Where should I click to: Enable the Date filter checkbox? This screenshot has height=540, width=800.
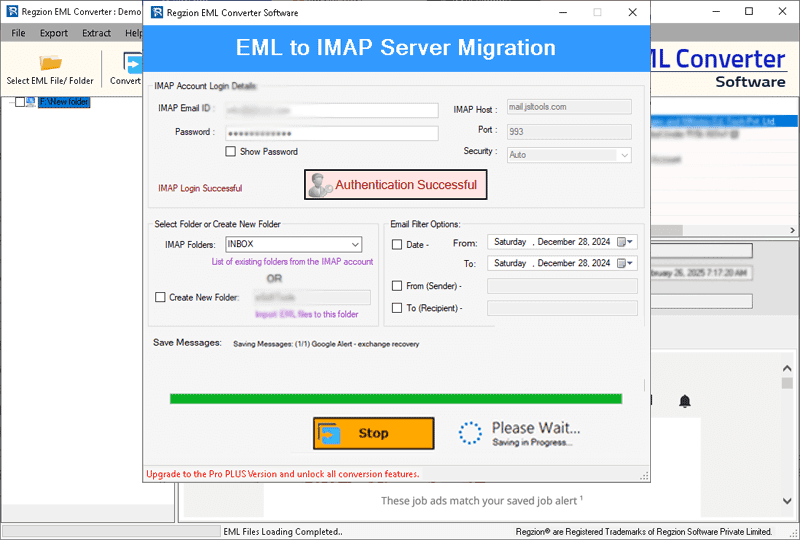(397, 244)
